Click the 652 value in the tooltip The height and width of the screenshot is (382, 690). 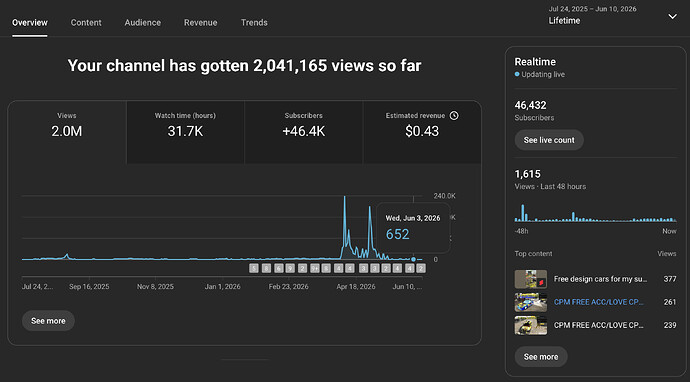[397, 234]
